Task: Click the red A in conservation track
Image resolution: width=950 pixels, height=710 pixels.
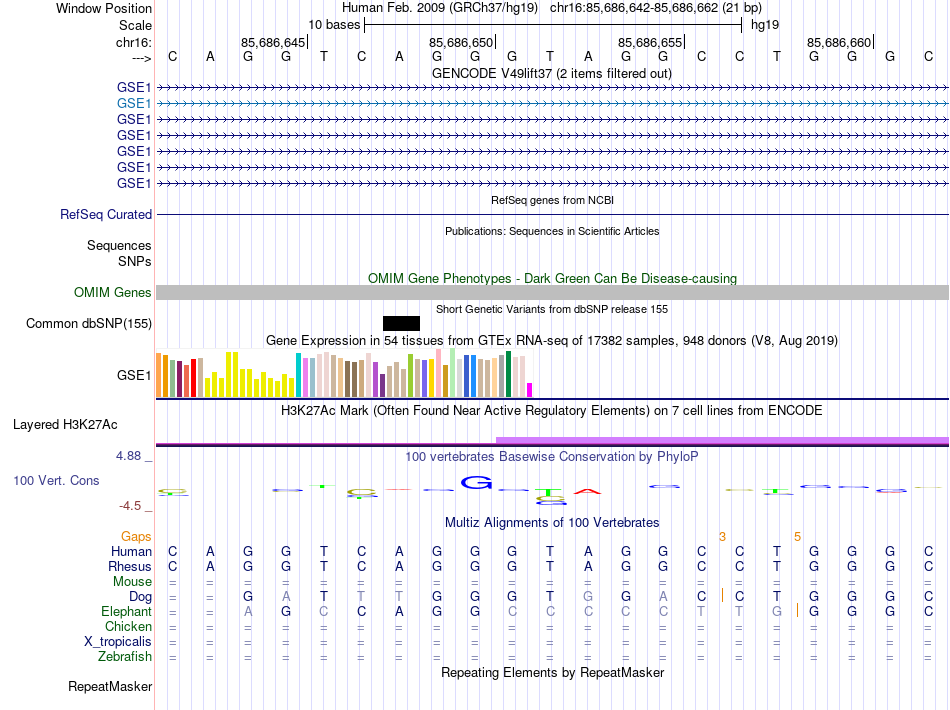Action: (x=588, y=491)
